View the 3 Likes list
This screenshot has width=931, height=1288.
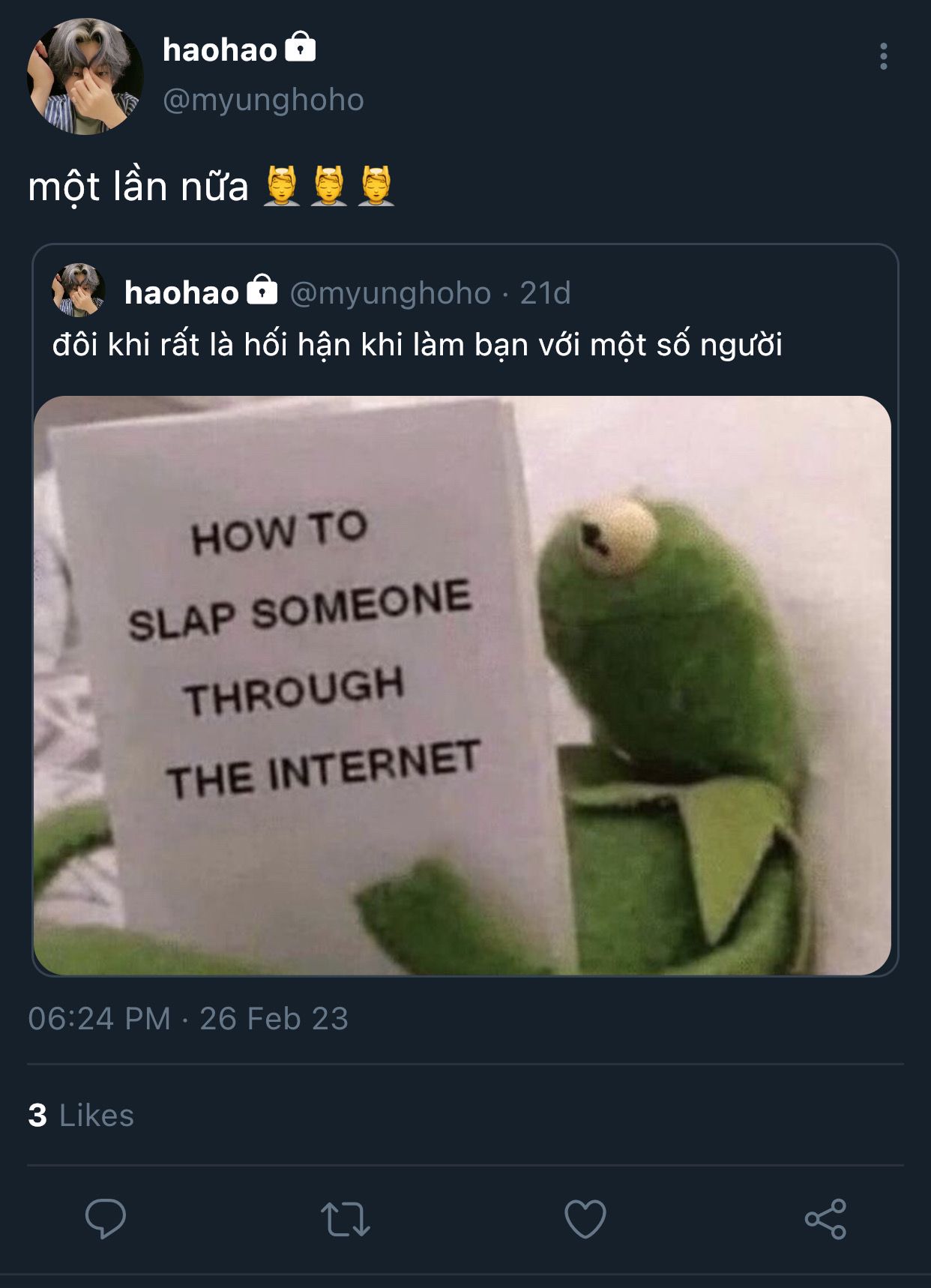[81, 1115]
